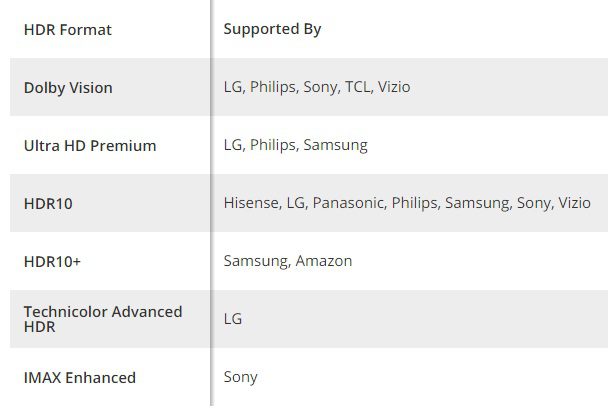Click Sony in the IMAX Enhanced row
Screen dimensions: 608x408
(241, 377)
